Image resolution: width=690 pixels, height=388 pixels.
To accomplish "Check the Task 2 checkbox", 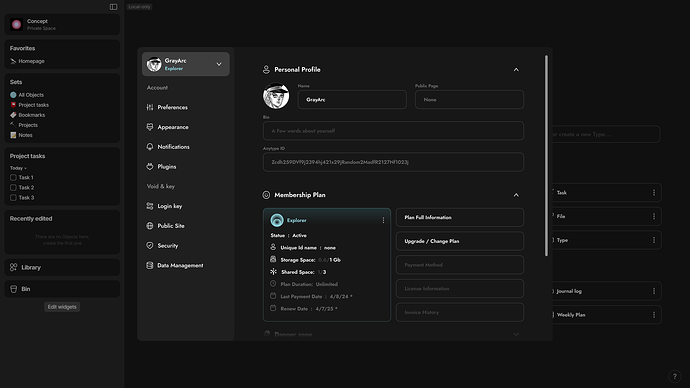I will click(13, 188).
